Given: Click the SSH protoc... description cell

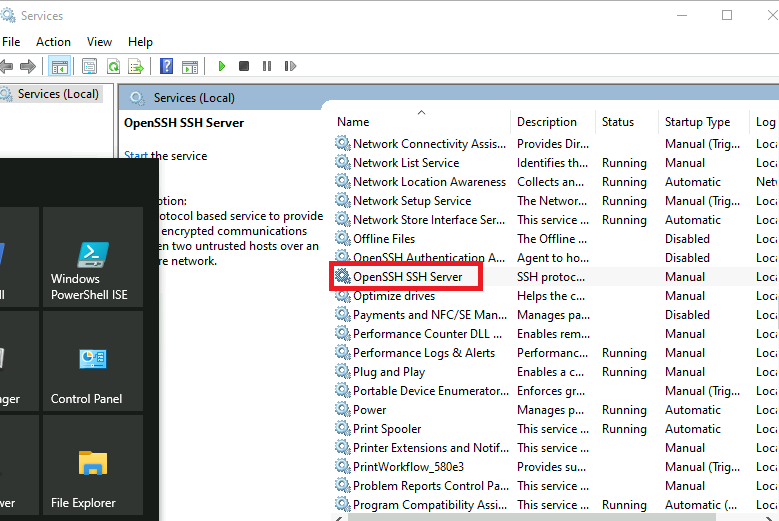Looking at the screenshot, I should (550, 277).
